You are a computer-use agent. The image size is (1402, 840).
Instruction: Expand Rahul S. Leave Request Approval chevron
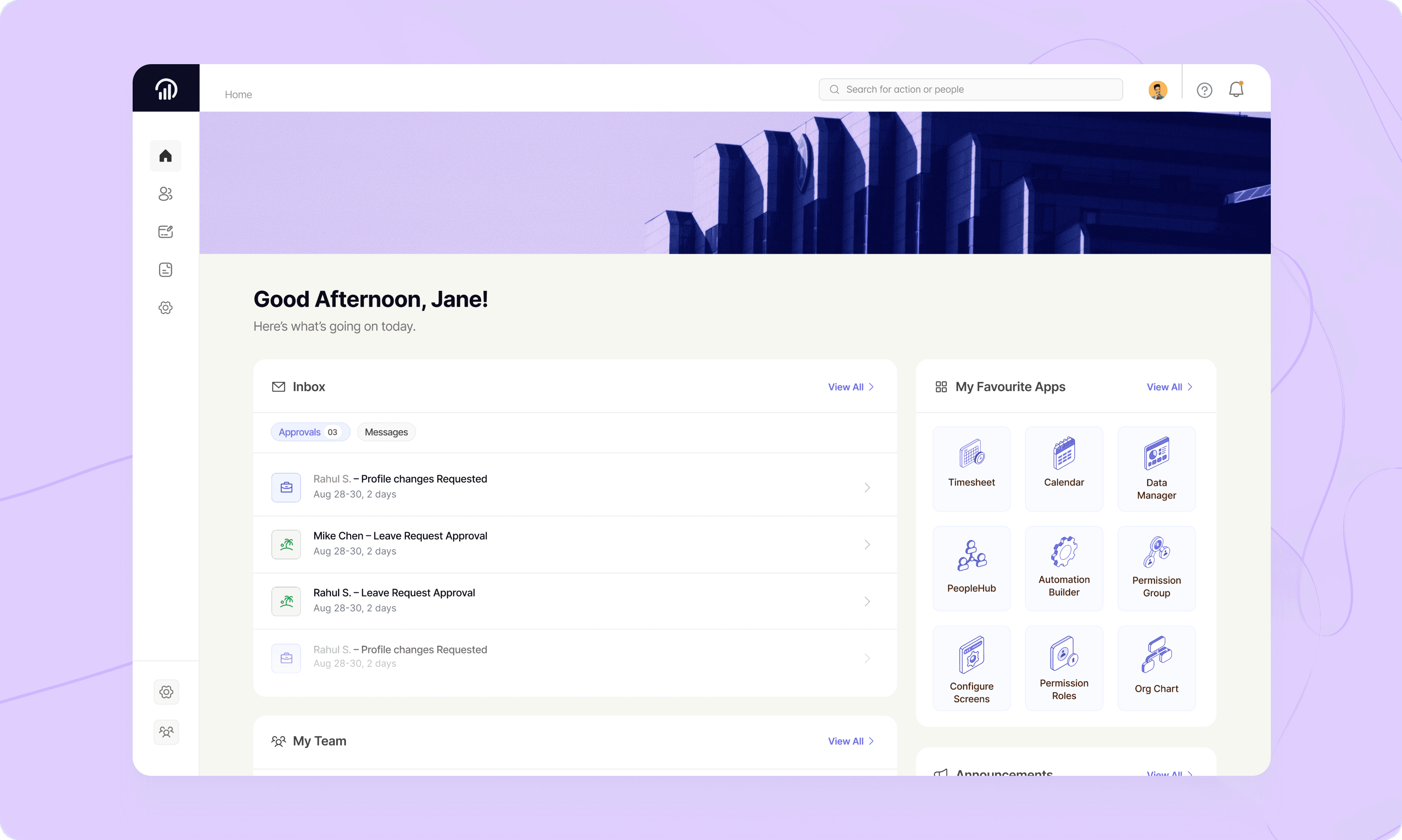(866, 601)
